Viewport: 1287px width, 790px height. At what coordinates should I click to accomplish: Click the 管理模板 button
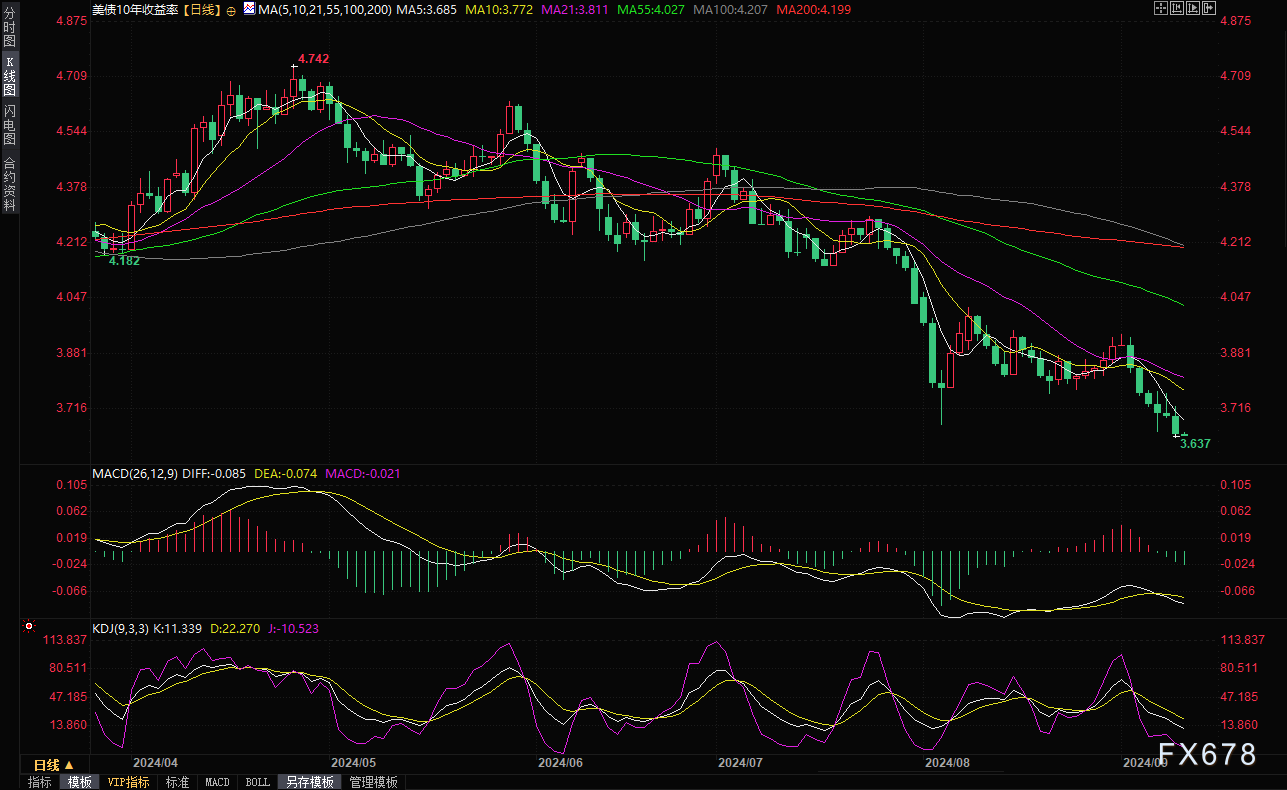[x=373, y=782]
